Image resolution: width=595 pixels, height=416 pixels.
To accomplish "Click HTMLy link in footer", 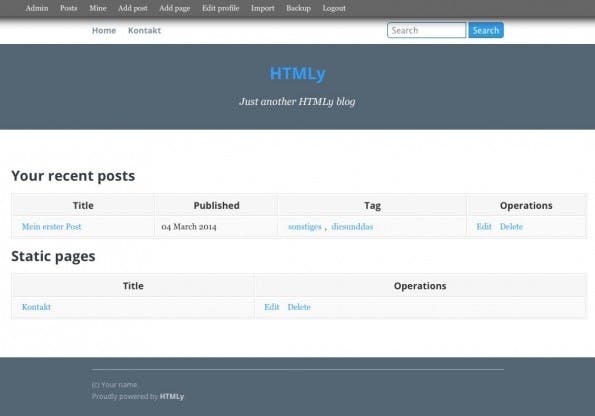I will pos(172,396).
